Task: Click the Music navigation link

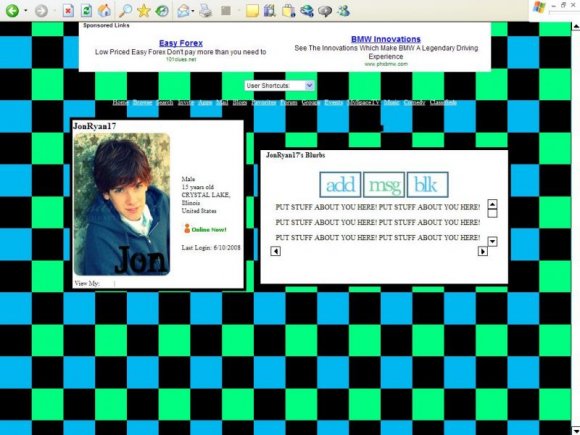Action: click(391, 102)
